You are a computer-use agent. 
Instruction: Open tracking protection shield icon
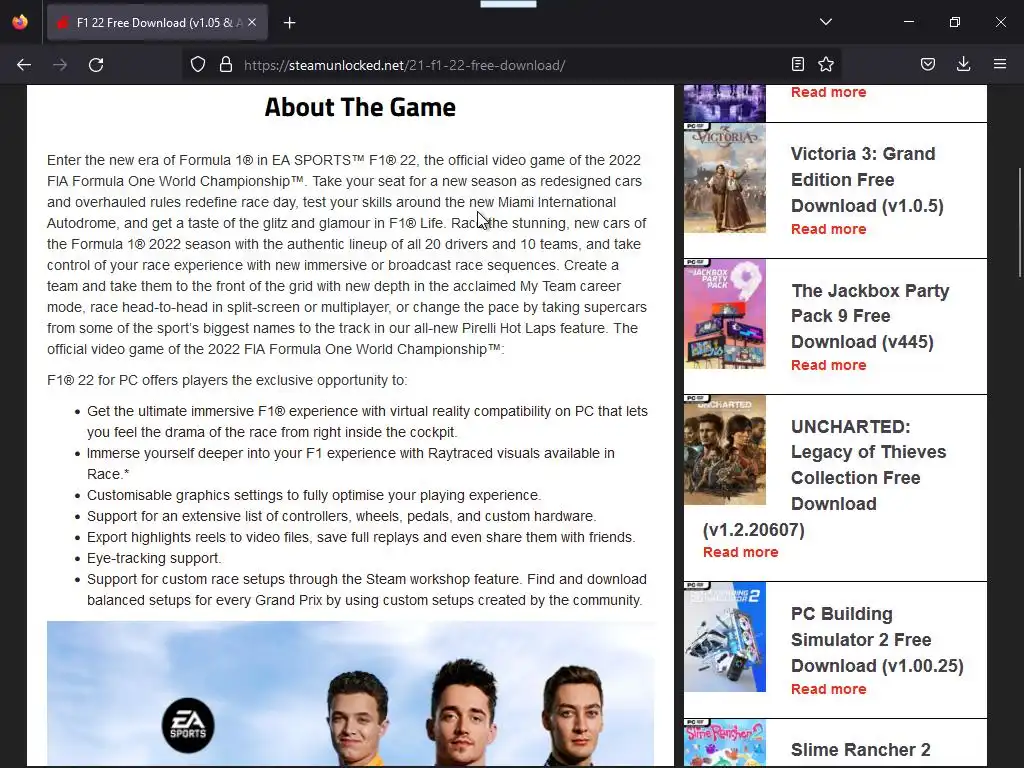pos(198,65)
